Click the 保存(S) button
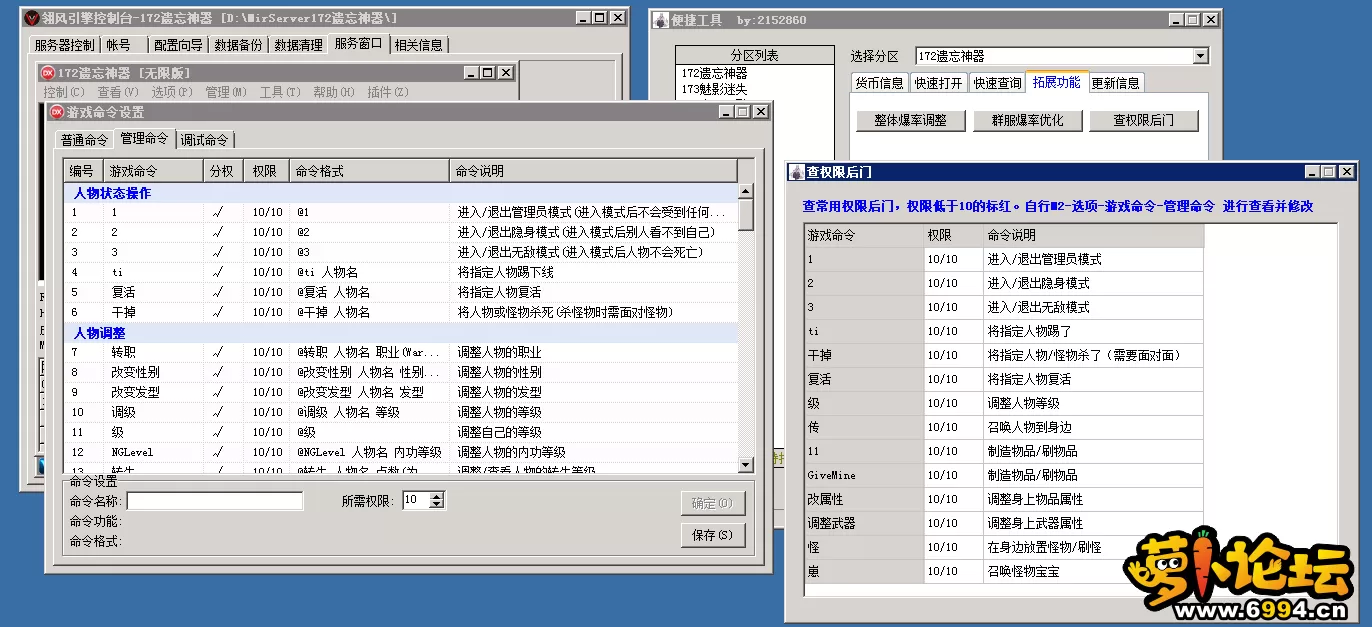The height and width of the screenshot is (627, 1372). point(713,535)
